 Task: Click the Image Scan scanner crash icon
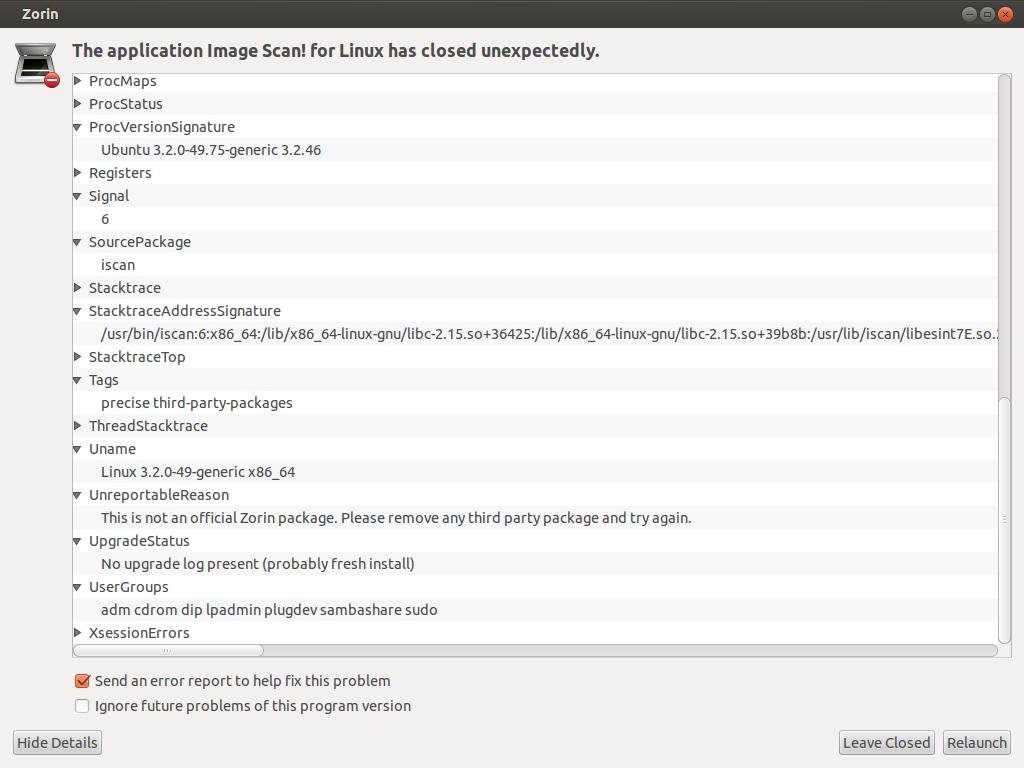click(x=37, y=64)
